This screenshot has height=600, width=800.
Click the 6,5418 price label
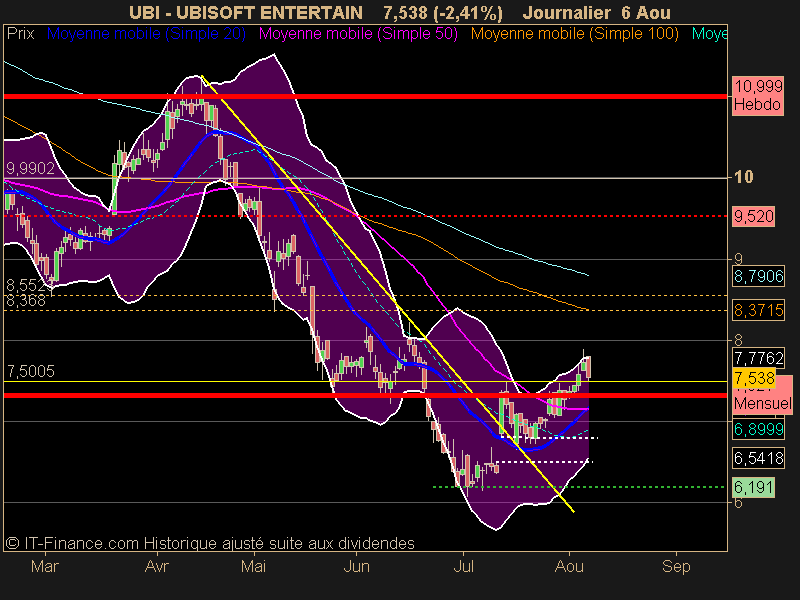click(758, 458)
